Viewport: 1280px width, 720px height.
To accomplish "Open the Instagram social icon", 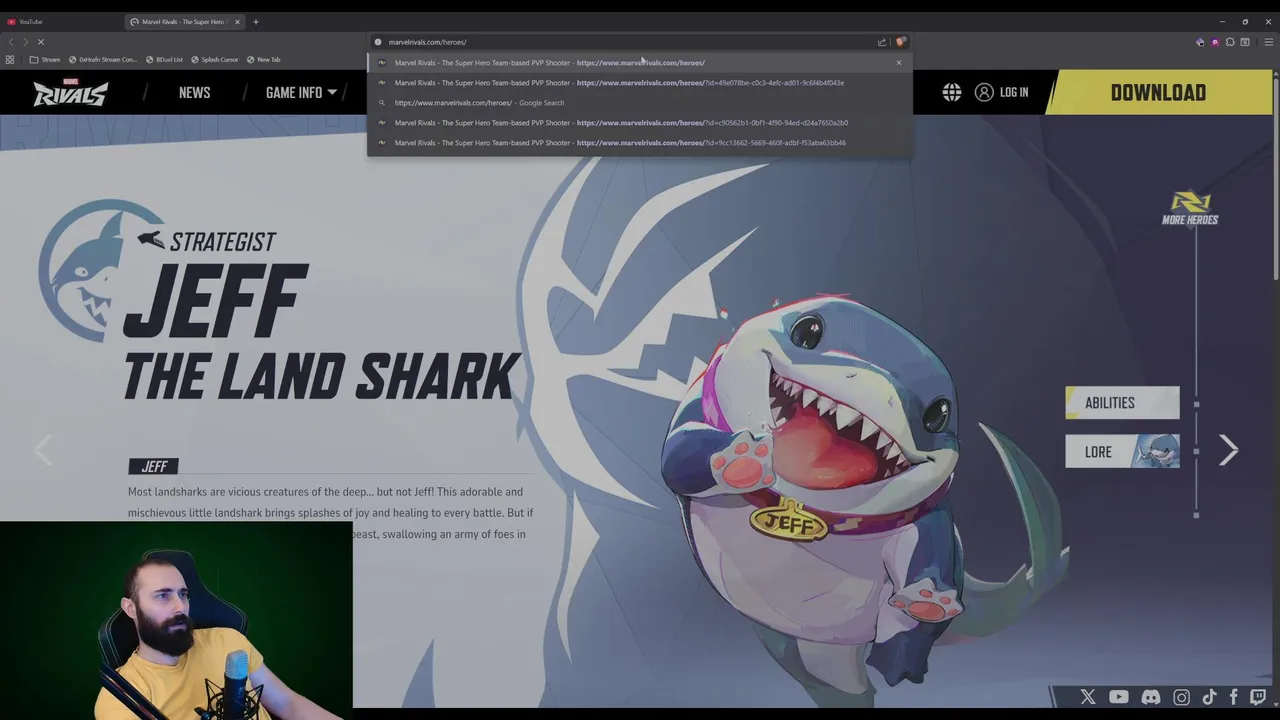I will coord(1181,697).
